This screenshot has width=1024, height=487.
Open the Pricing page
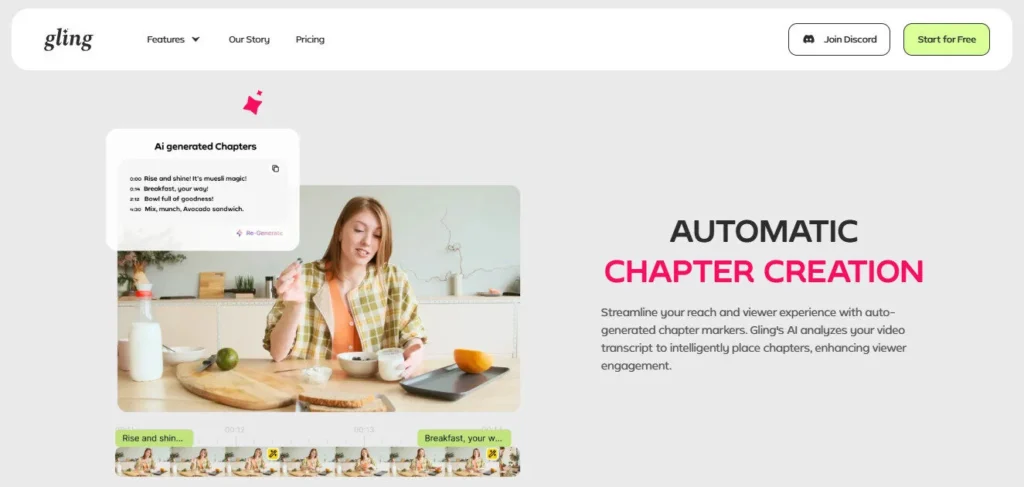click(x=310, y=39)
